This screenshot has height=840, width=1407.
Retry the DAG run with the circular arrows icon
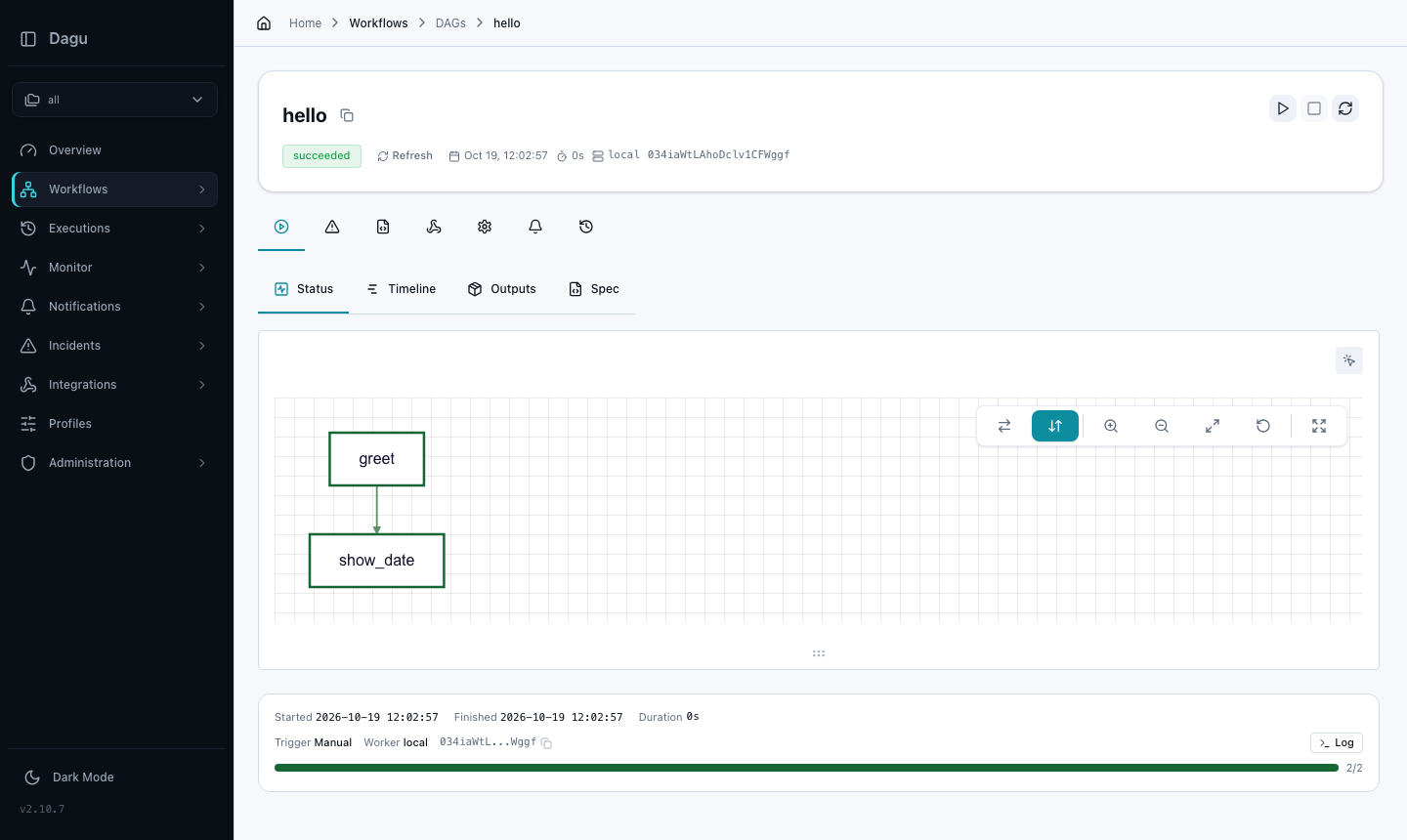tap(1345, 108)
